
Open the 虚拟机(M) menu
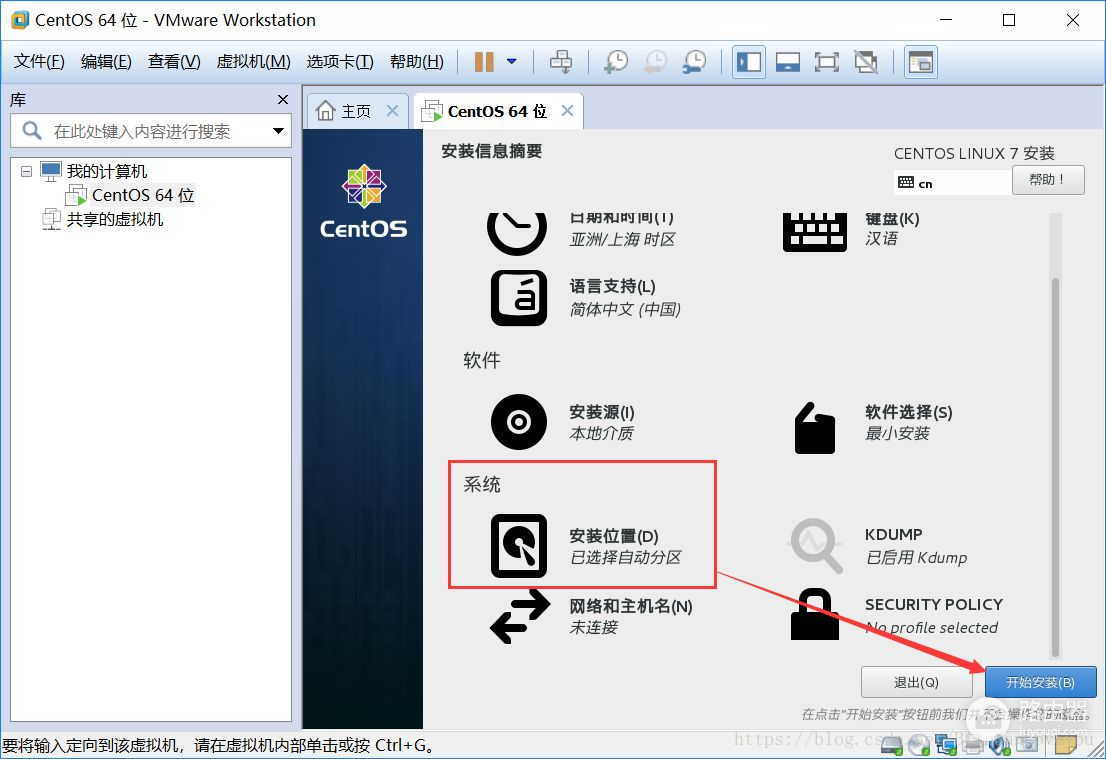(253, 62)
